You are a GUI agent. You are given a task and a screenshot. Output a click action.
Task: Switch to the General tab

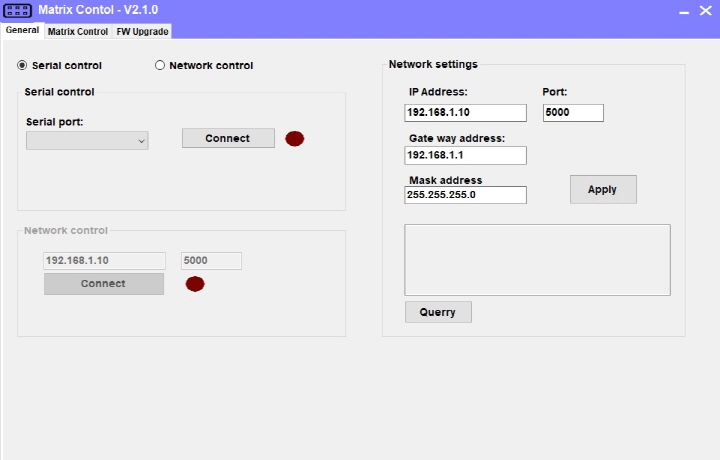click(22, 31)
